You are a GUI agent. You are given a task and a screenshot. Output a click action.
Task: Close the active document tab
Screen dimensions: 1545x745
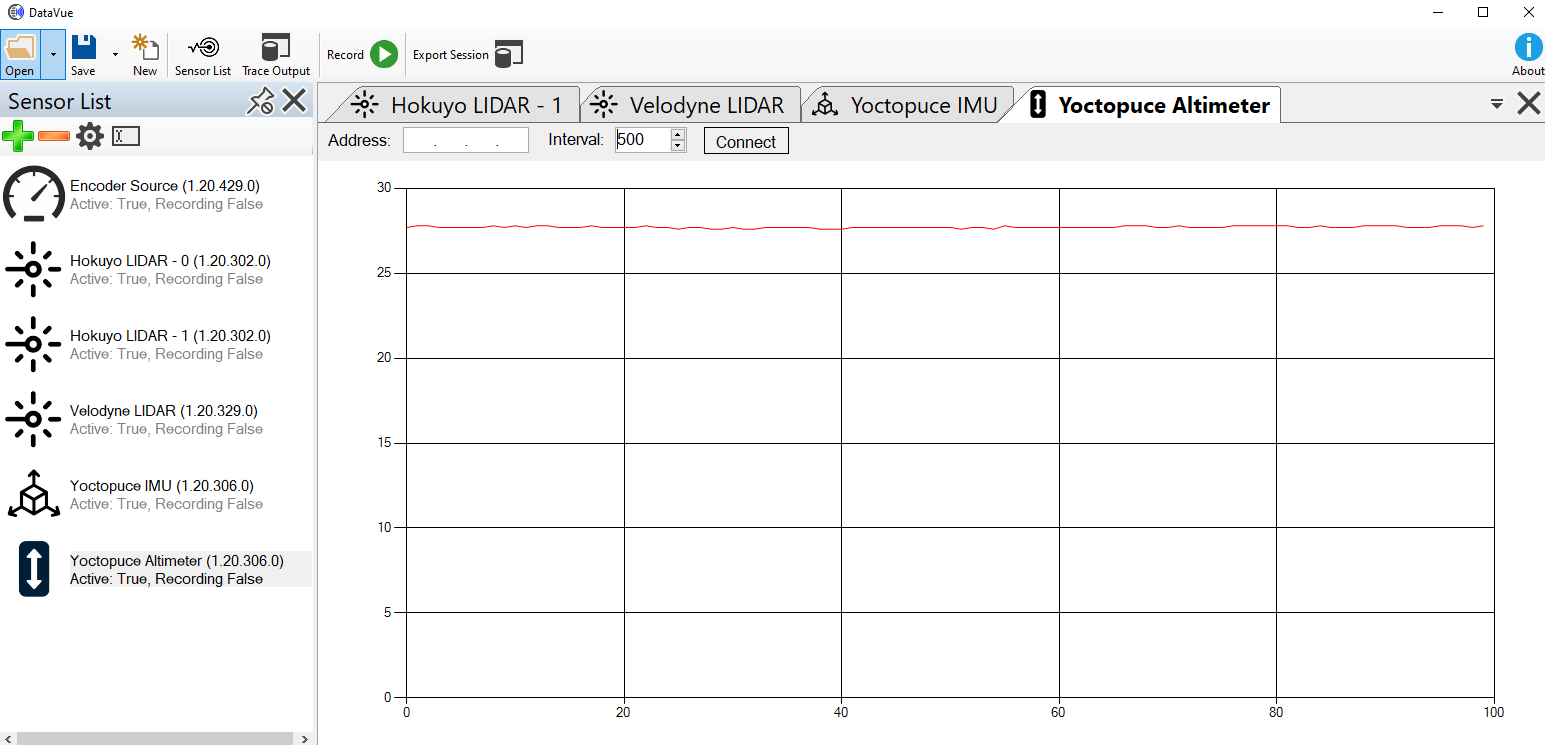tap(1529, 103)
